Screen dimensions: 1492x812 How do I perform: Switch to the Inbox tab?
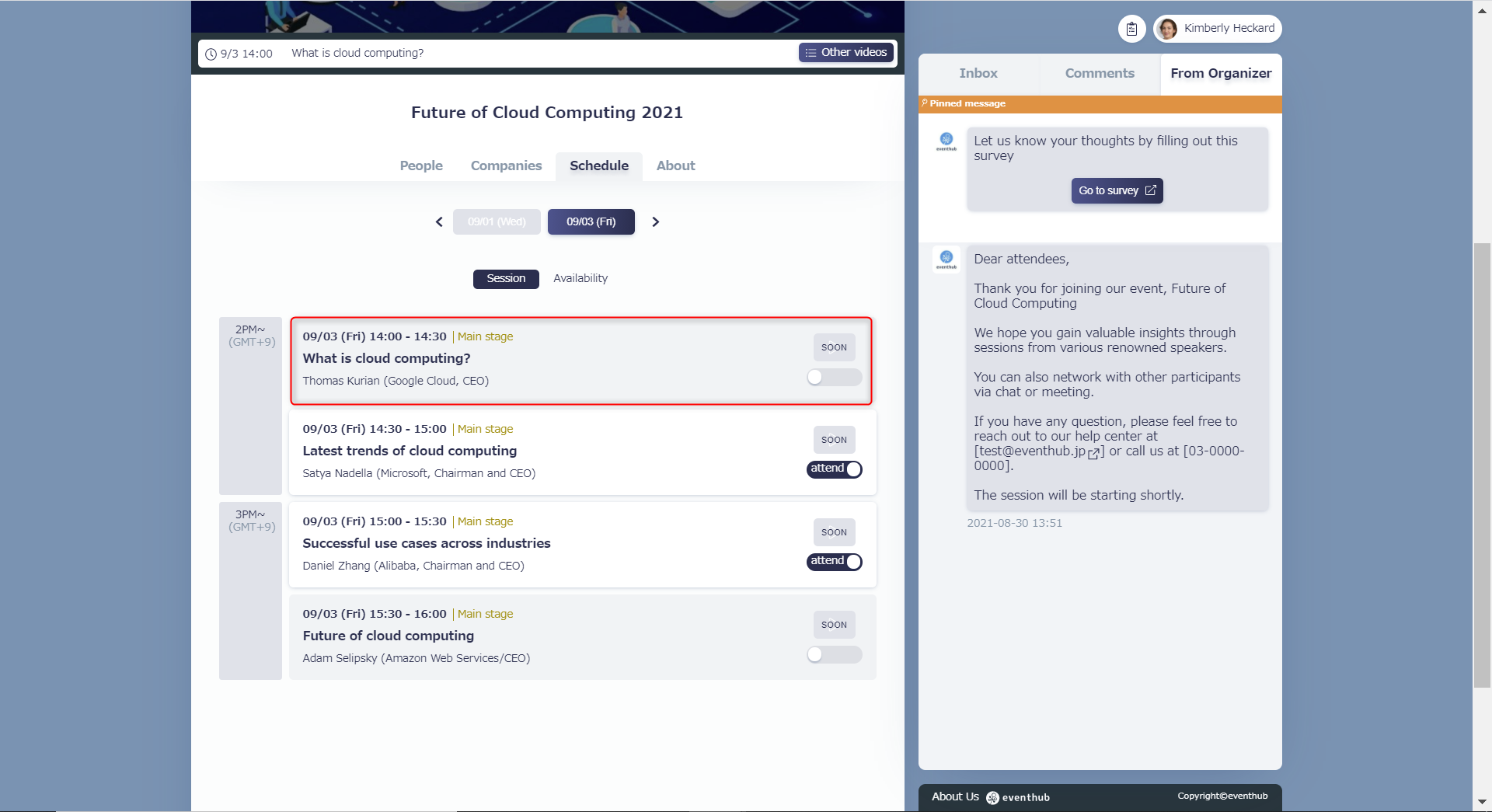pos(978,73)
